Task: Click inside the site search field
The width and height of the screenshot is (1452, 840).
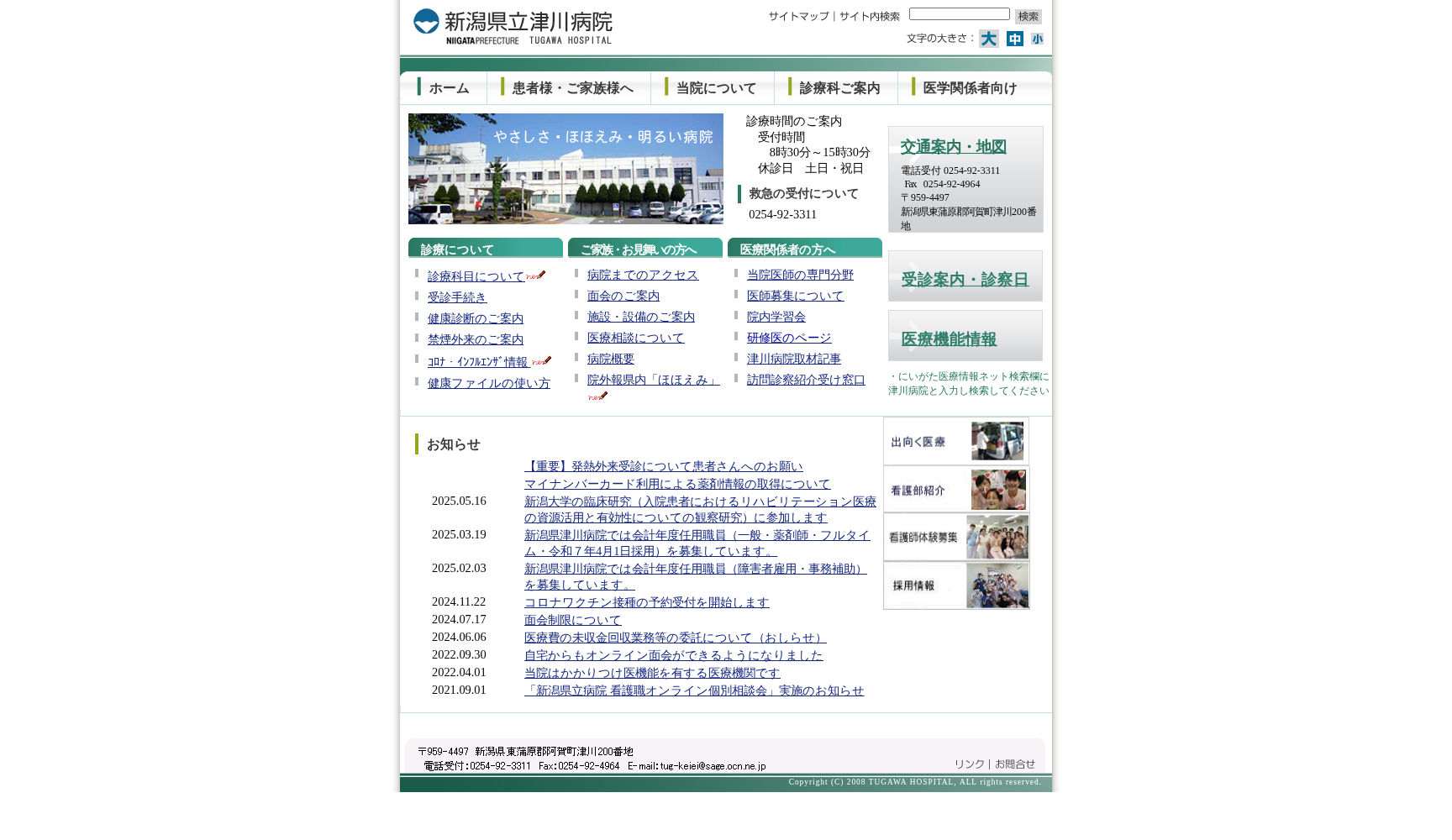Action: tap(959, 13)
